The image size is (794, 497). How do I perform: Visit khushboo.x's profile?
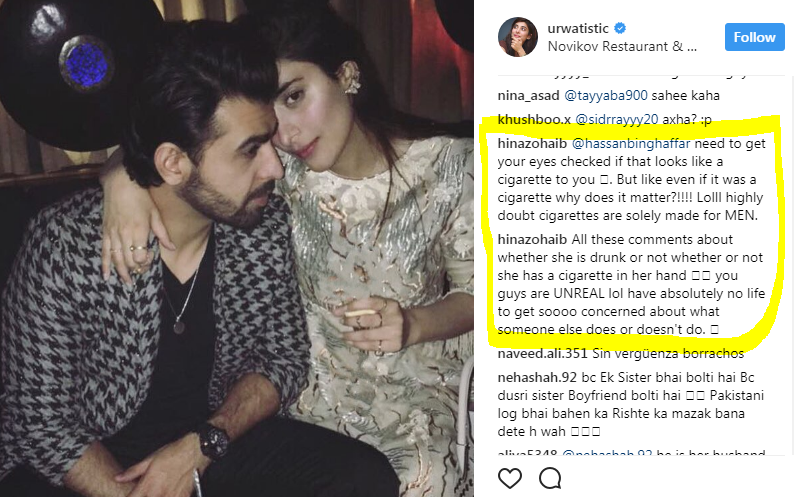point(534,120)
